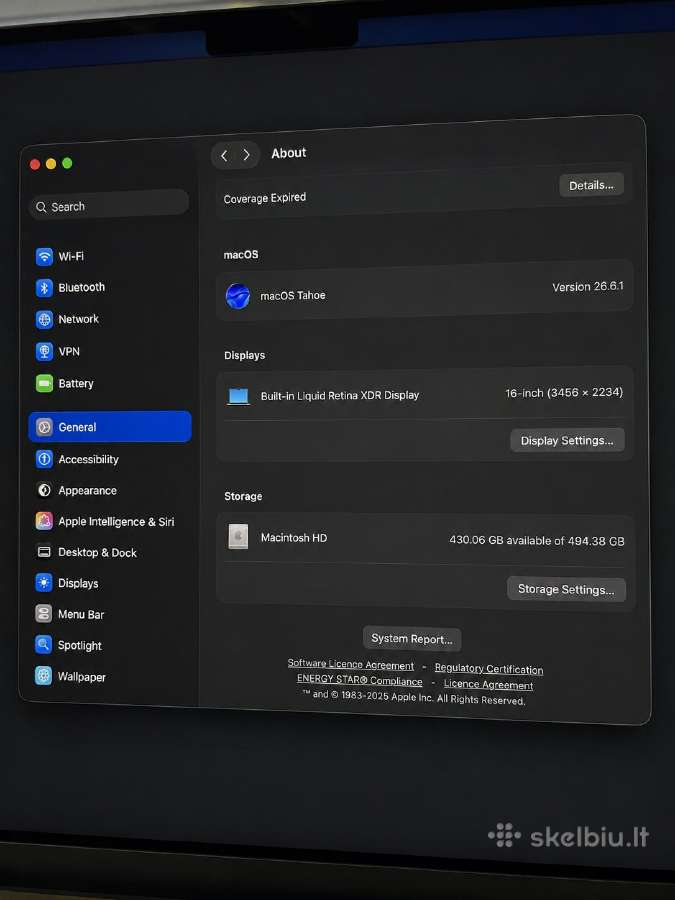
Task: Click the System Report button
Action: (x=412, y=639)
